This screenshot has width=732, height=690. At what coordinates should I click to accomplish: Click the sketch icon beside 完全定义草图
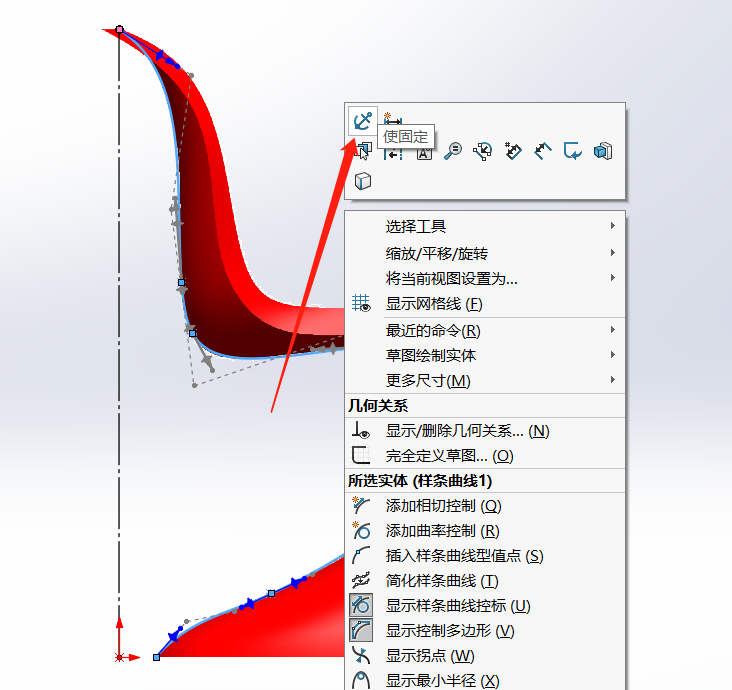[361, 455]
